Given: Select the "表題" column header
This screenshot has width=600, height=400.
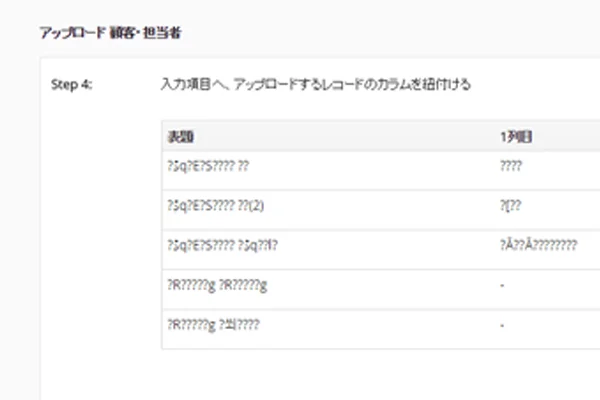Looking at the screenshot, I should tap(181, 136).
